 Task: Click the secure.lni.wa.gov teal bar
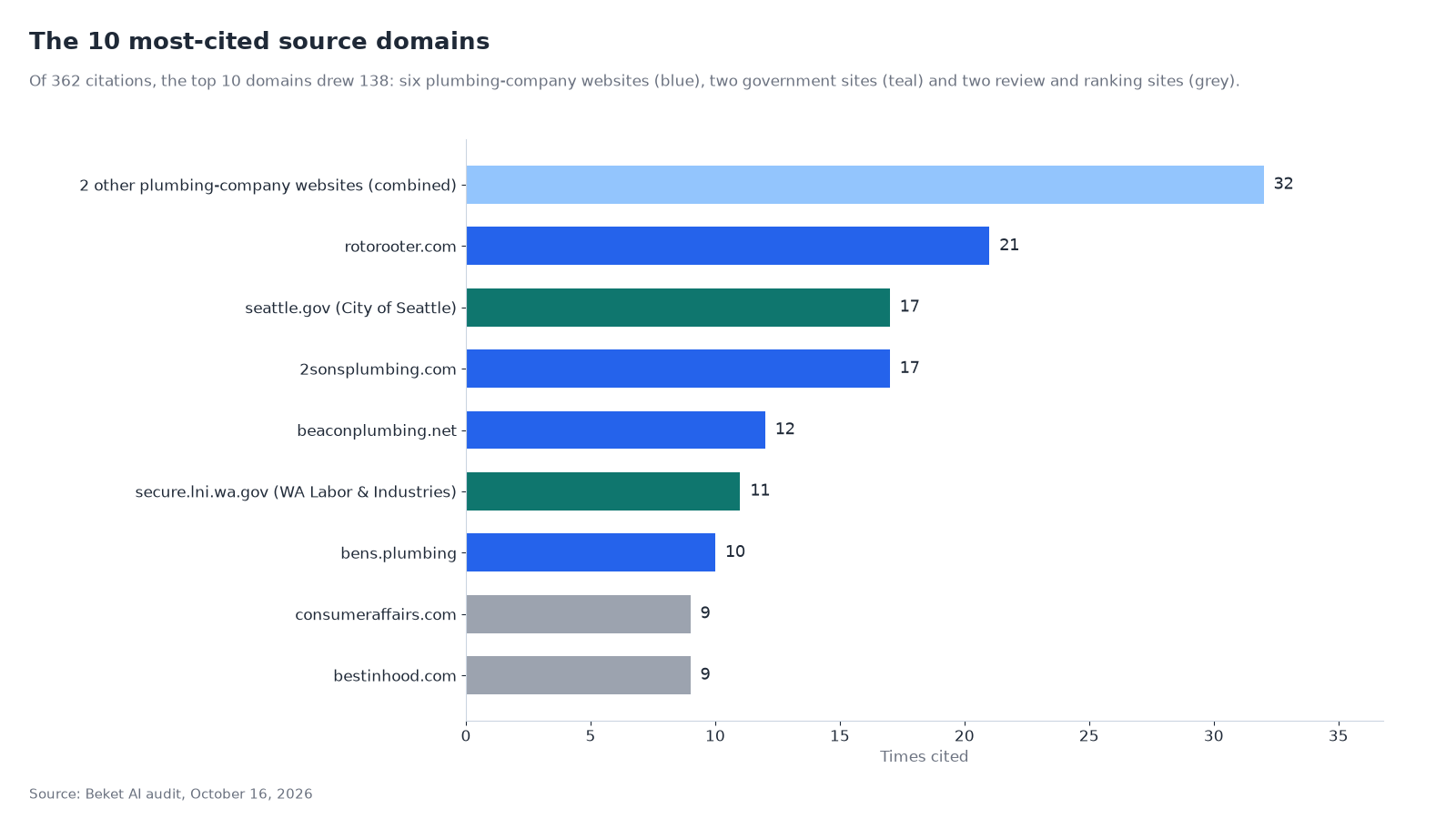pyautogui.click(x=603, y=491)
